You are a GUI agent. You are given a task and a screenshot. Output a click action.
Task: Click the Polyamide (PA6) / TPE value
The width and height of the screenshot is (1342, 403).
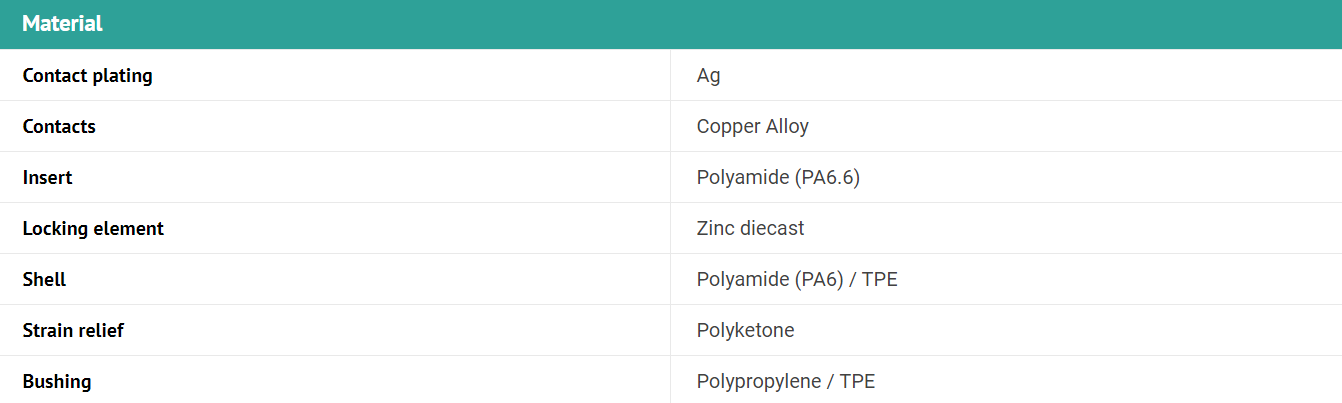click(x=797, y=279)
